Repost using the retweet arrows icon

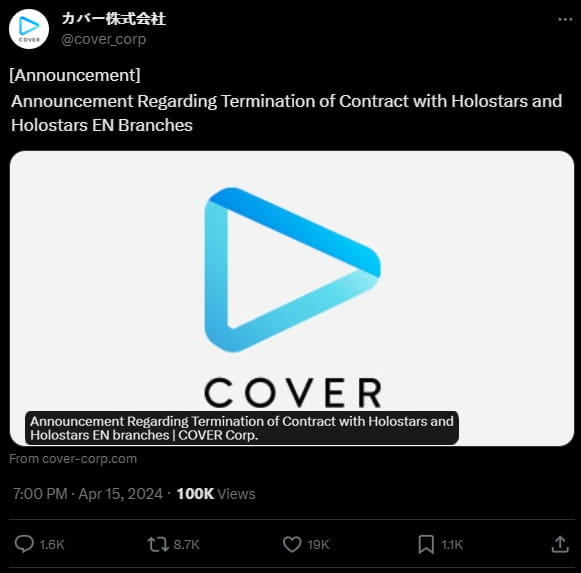pyautogui.click(x=158, y=544)
